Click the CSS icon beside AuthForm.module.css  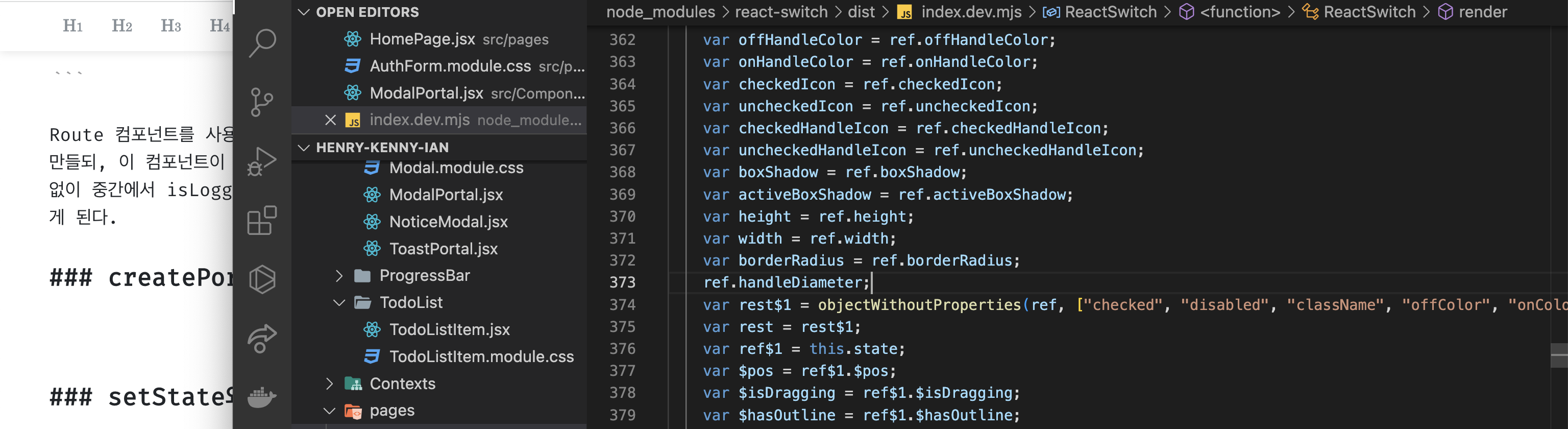click(352, 66)
